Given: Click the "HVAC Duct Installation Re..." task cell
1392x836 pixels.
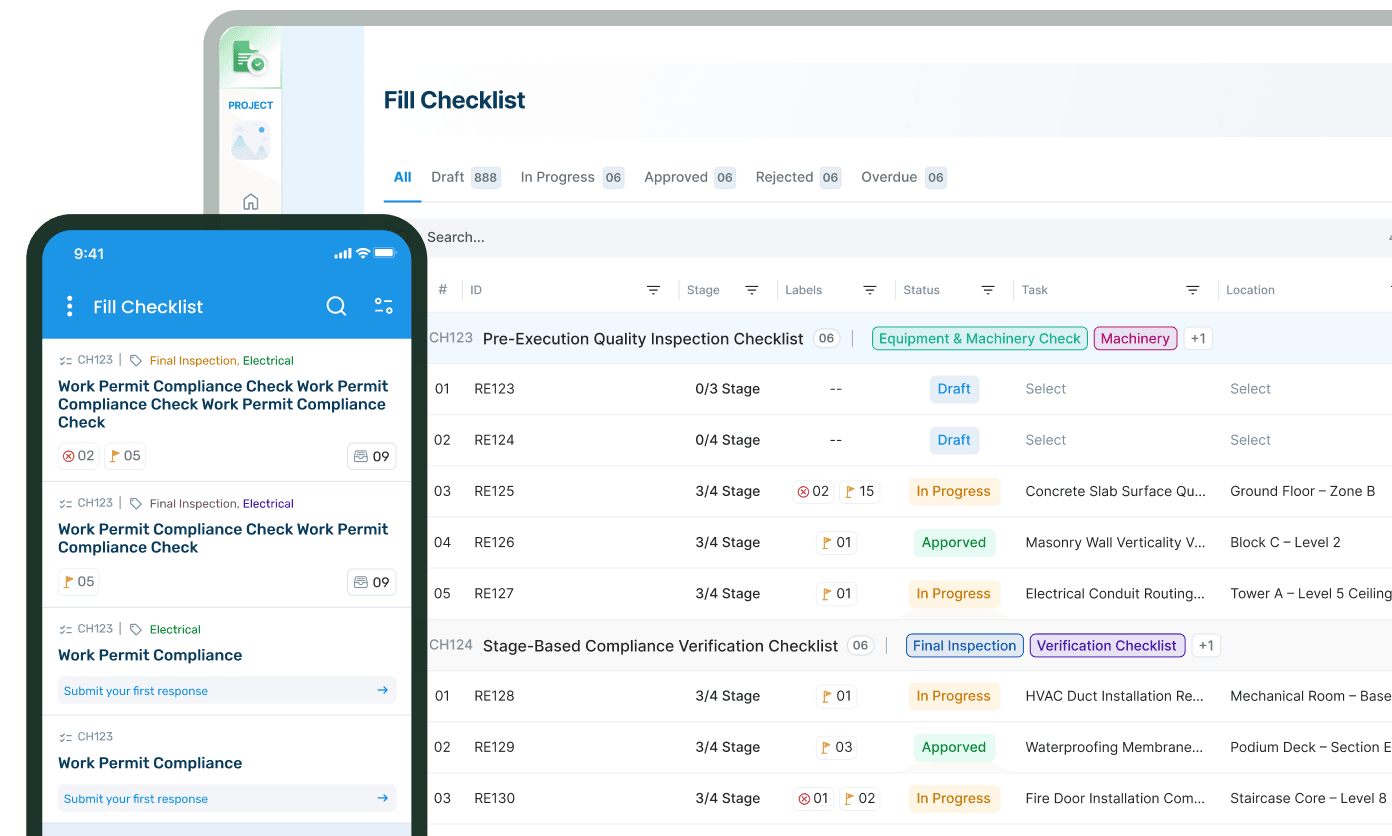Looking at the screenshot, I should [1115, 696].
